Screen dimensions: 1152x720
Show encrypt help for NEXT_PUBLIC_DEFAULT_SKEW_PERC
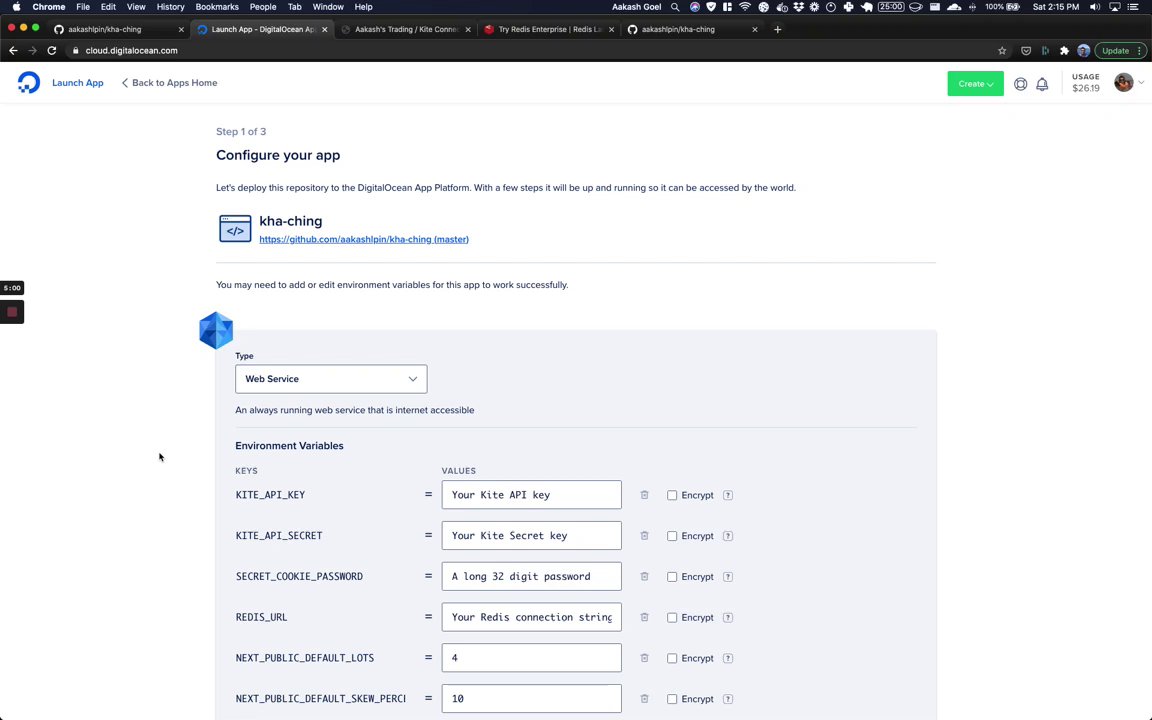(x=727, y=699)
